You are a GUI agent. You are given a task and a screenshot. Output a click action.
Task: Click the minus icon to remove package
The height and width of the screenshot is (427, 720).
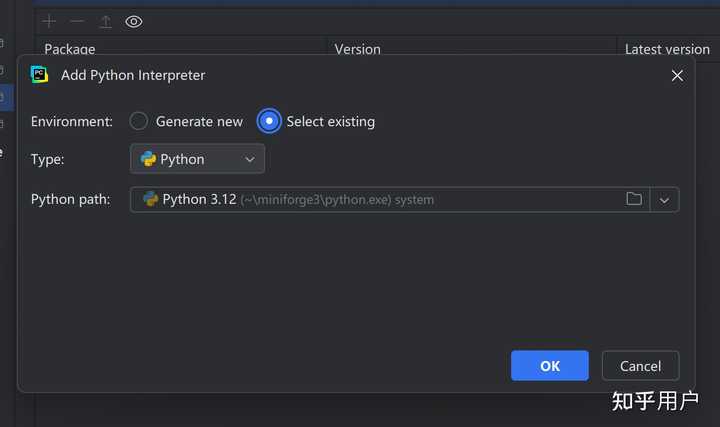tap(77, 22)
